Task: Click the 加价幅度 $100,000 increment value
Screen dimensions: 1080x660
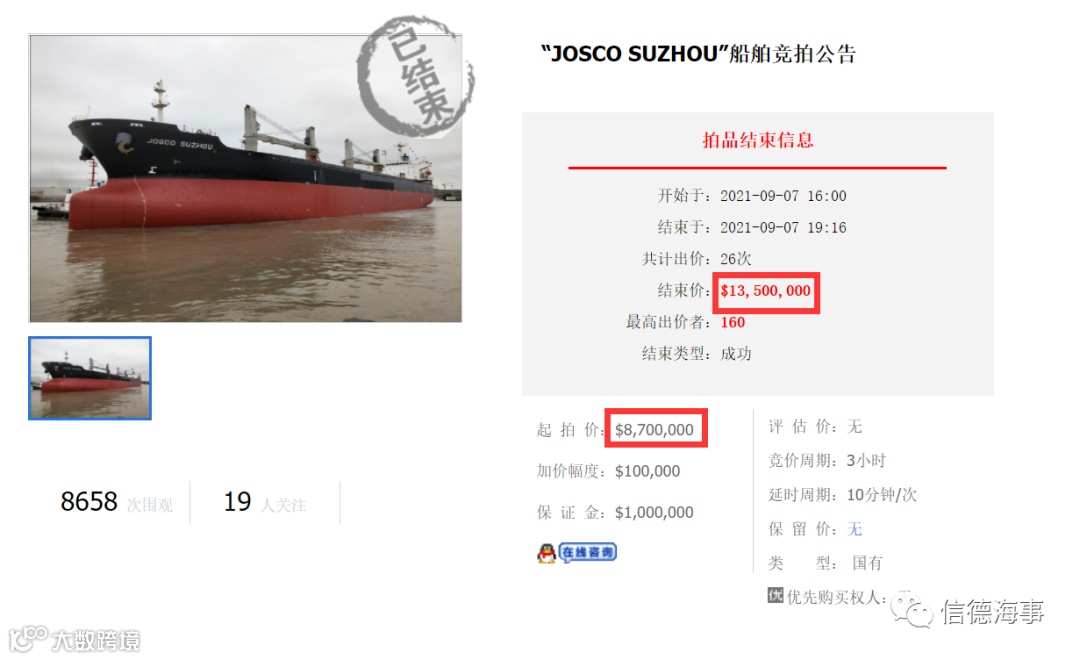Action: click(647, 471)
